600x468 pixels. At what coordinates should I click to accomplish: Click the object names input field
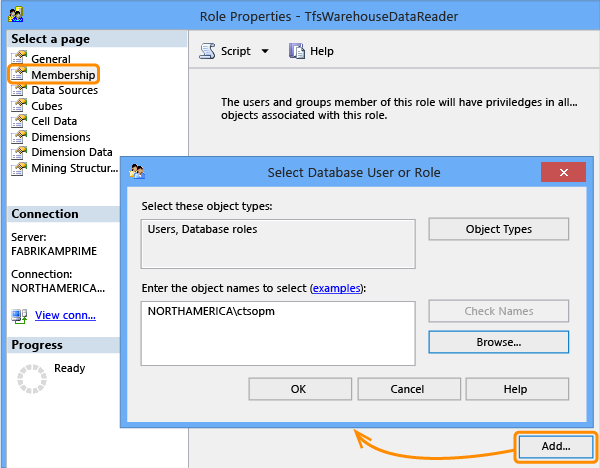coord(278,333)
